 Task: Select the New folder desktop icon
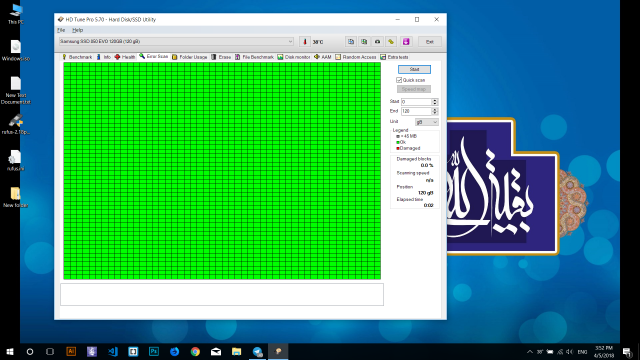(16, 198)
